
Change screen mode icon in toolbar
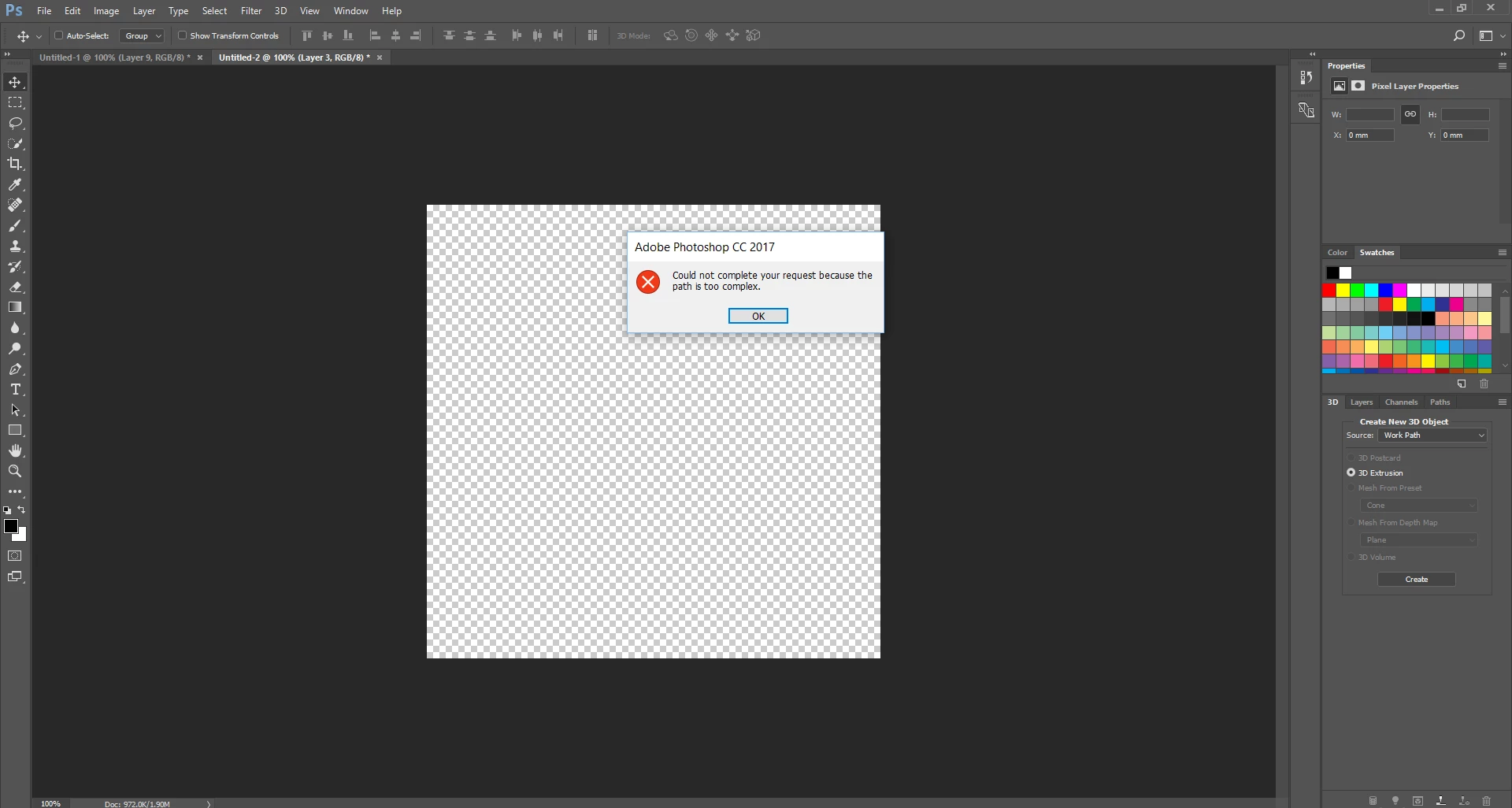[x=15, y=576]
